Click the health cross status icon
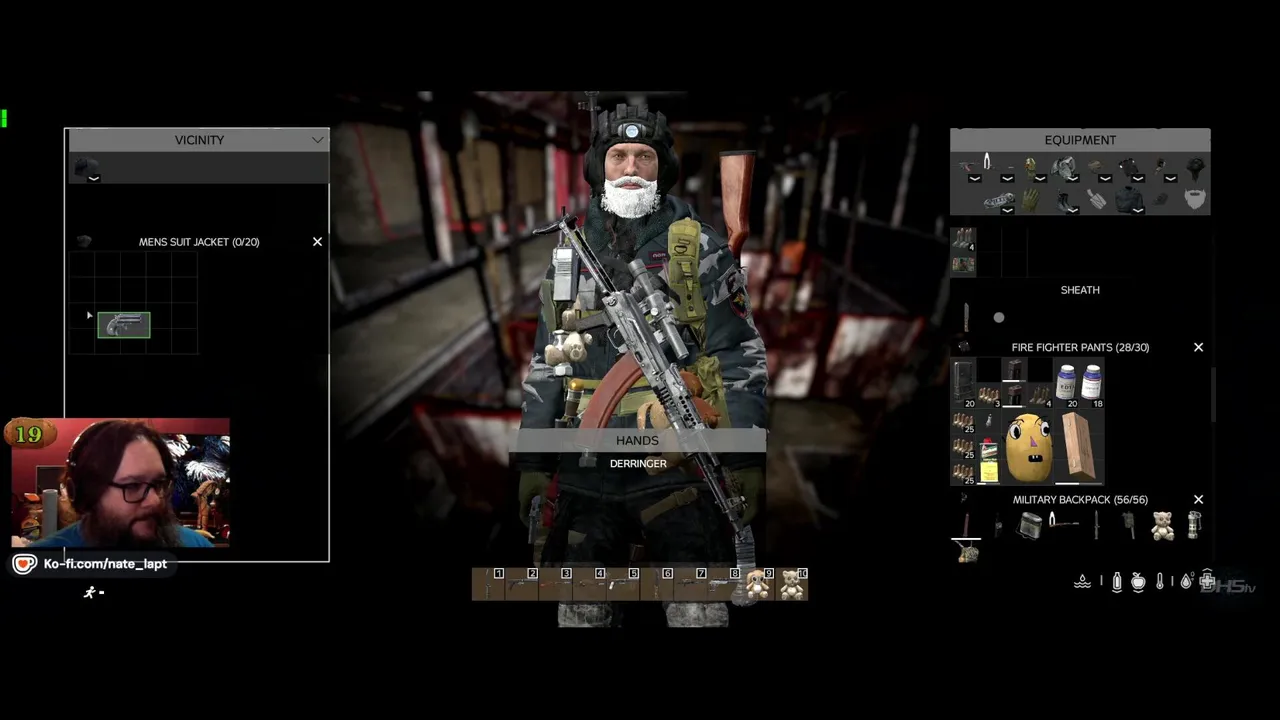This screenshot has height=720, width=1280. tap(1207, 581)
